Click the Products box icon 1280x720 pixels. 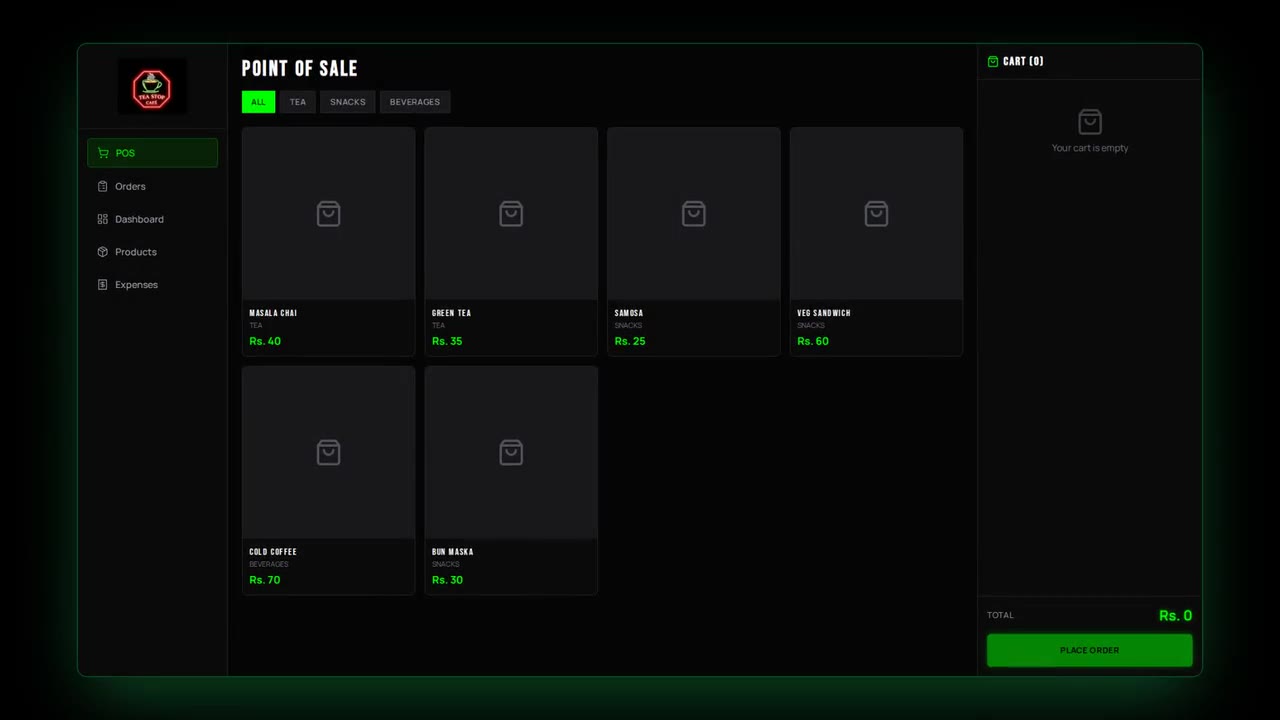[x=102, y=252]
